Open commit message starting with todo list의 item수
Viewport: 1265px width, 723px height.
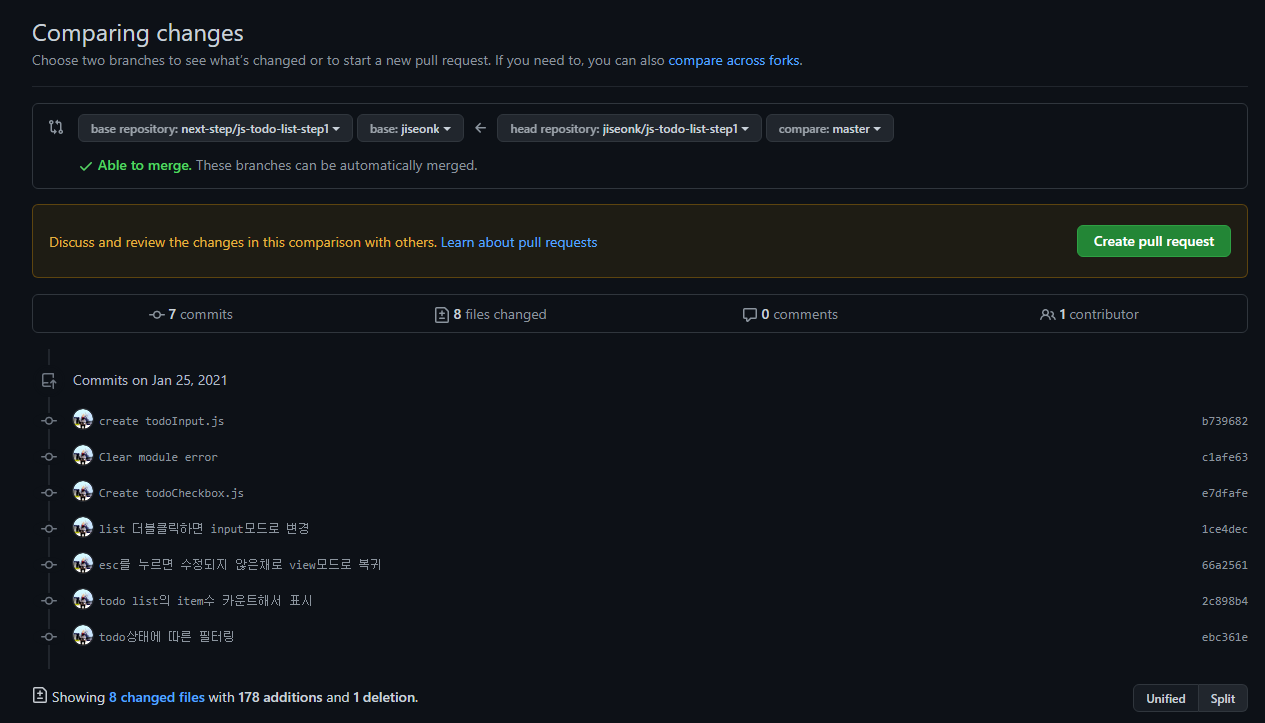tap(206, 601)
